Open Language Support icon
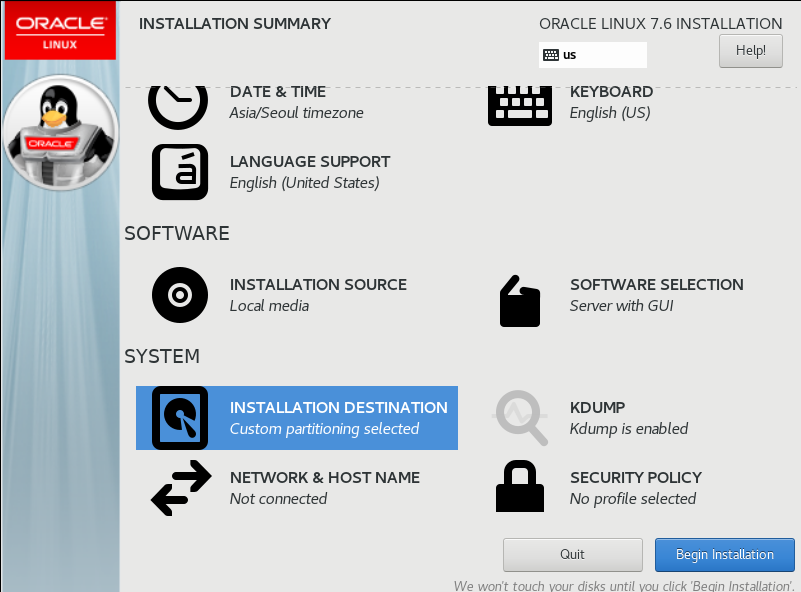Viewport: 801px width, 592px height. 180,172
